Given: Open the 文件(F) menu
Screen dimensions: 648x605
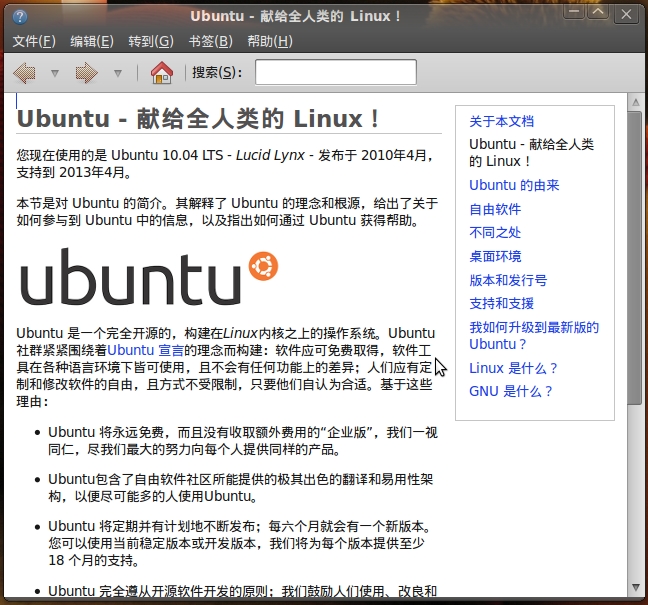Looking at the screenshot, I should 34,41.
